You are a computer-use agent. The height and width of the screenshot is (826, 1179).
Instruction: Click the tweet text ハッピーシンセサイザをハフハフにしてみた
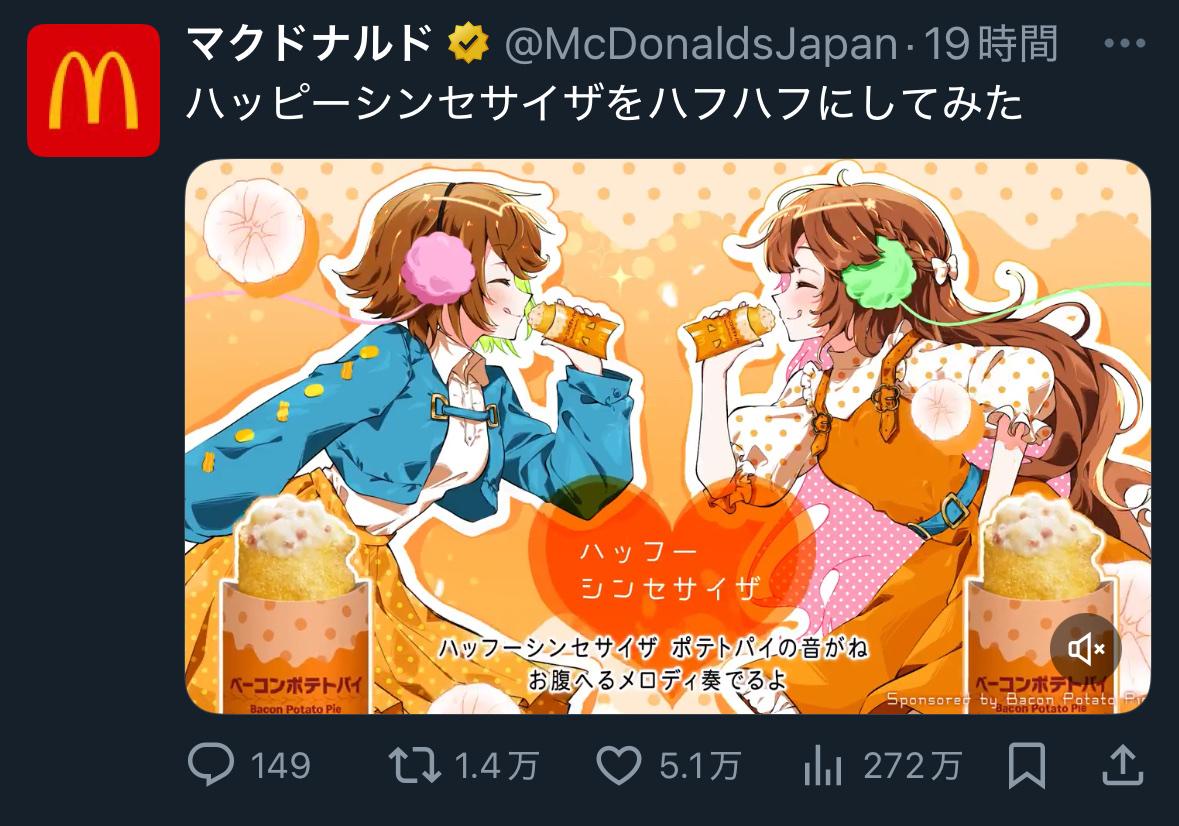pyautogui.click(x=605, y=103)
